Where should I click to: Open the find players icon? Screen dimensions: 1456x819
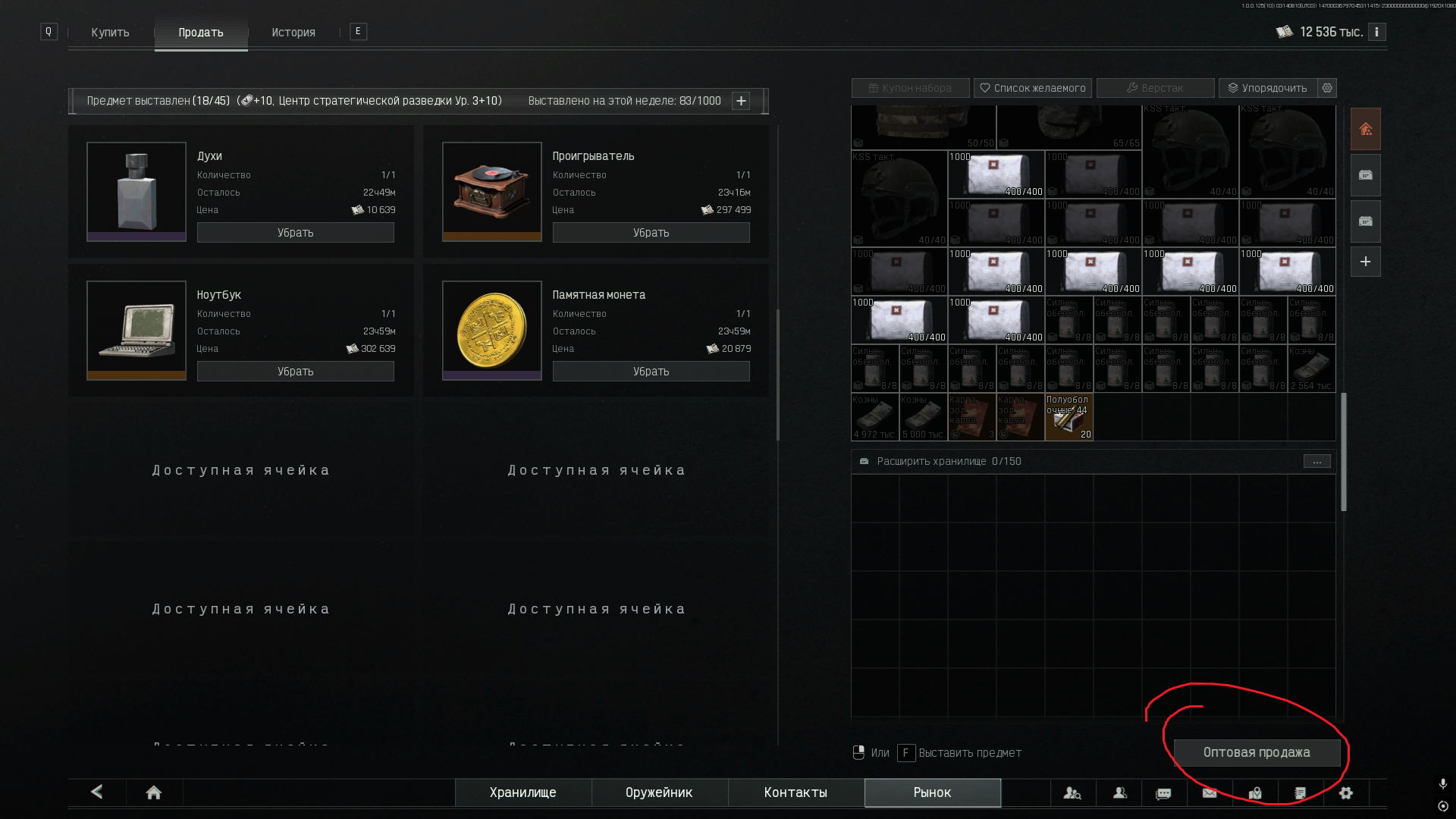point(1072,793)
